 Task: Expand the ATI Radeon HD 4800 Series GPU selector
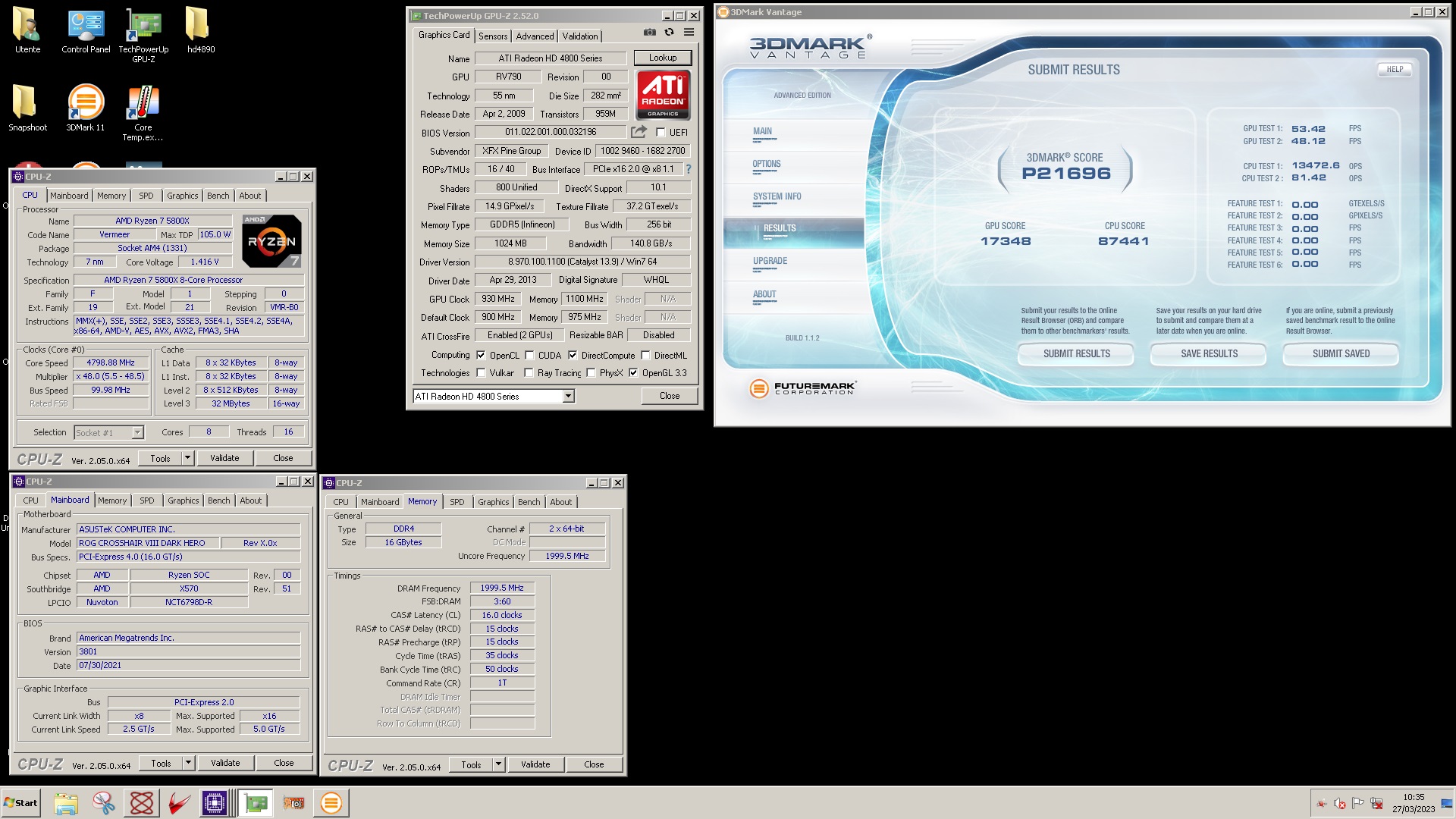coord(568,397)
